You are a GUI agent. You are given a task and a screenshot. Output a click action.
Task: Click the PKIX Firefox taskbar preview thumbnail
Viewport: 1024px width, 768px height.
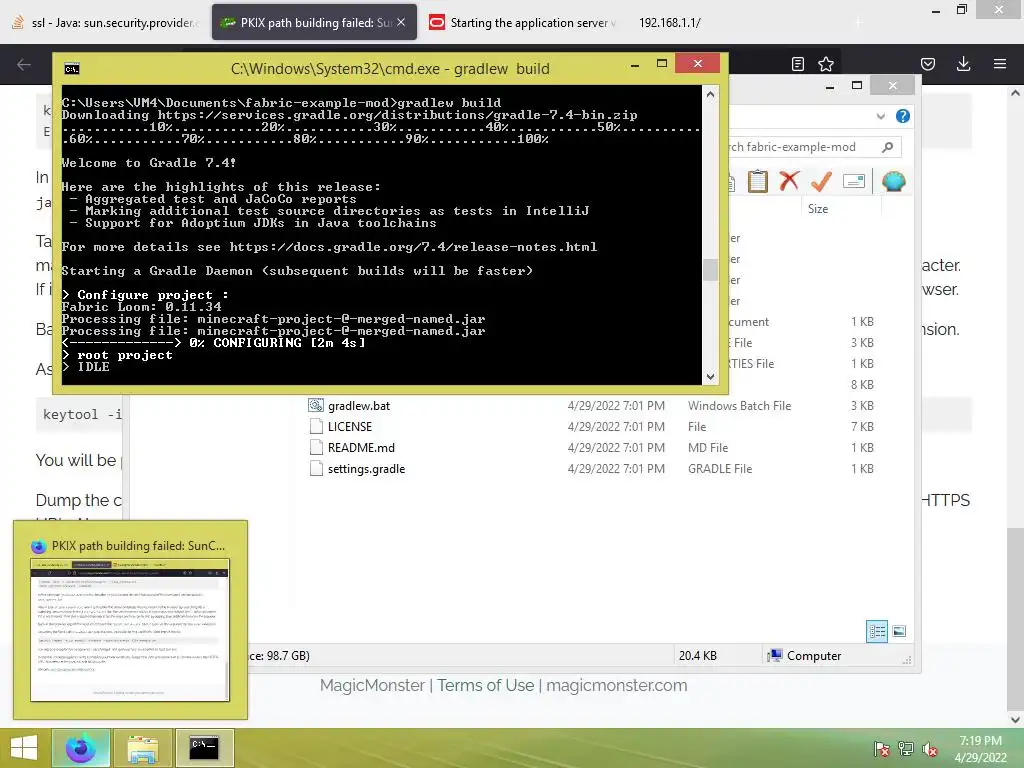point(130,630)
